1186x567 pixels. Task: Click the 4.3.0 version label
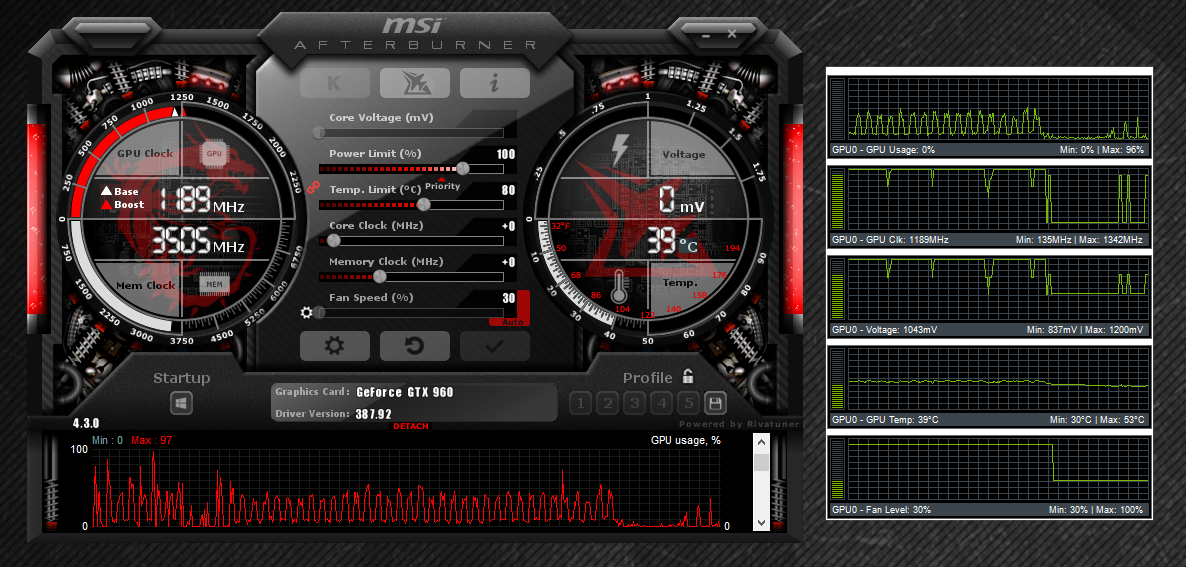(86, 423)
